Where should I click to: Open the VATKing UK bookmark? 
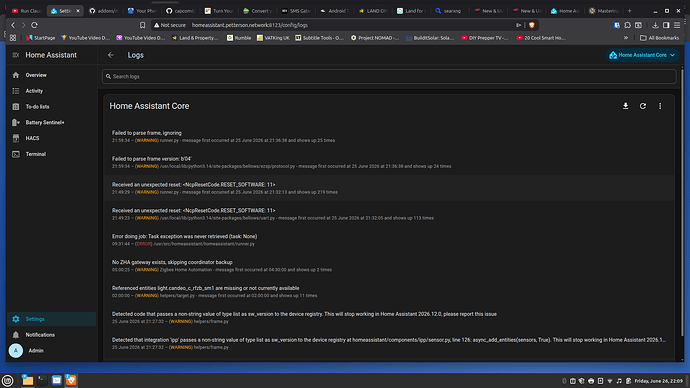pyautogui.click(x=273, y=38)
